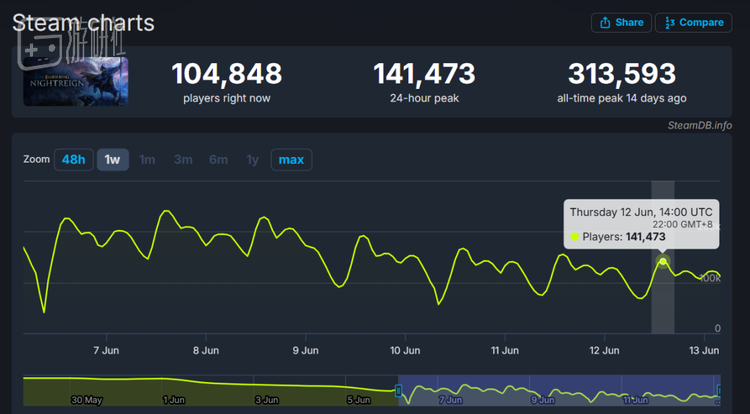750x414 pixels.
Task: Click the 13 Jun axis label
Action: pyautogui.click(x=704, y=350)
